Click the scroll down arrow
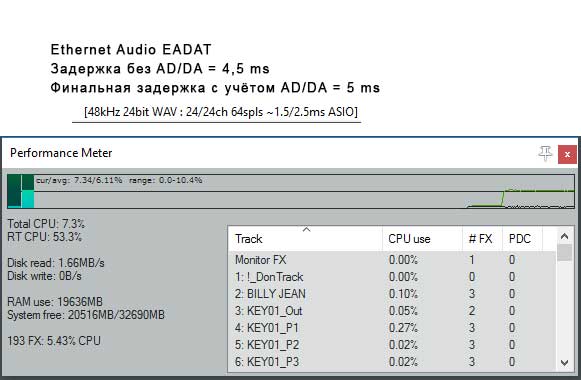This screenshot has height=380, width=581. pyautogui.click(x=564, y=363)
